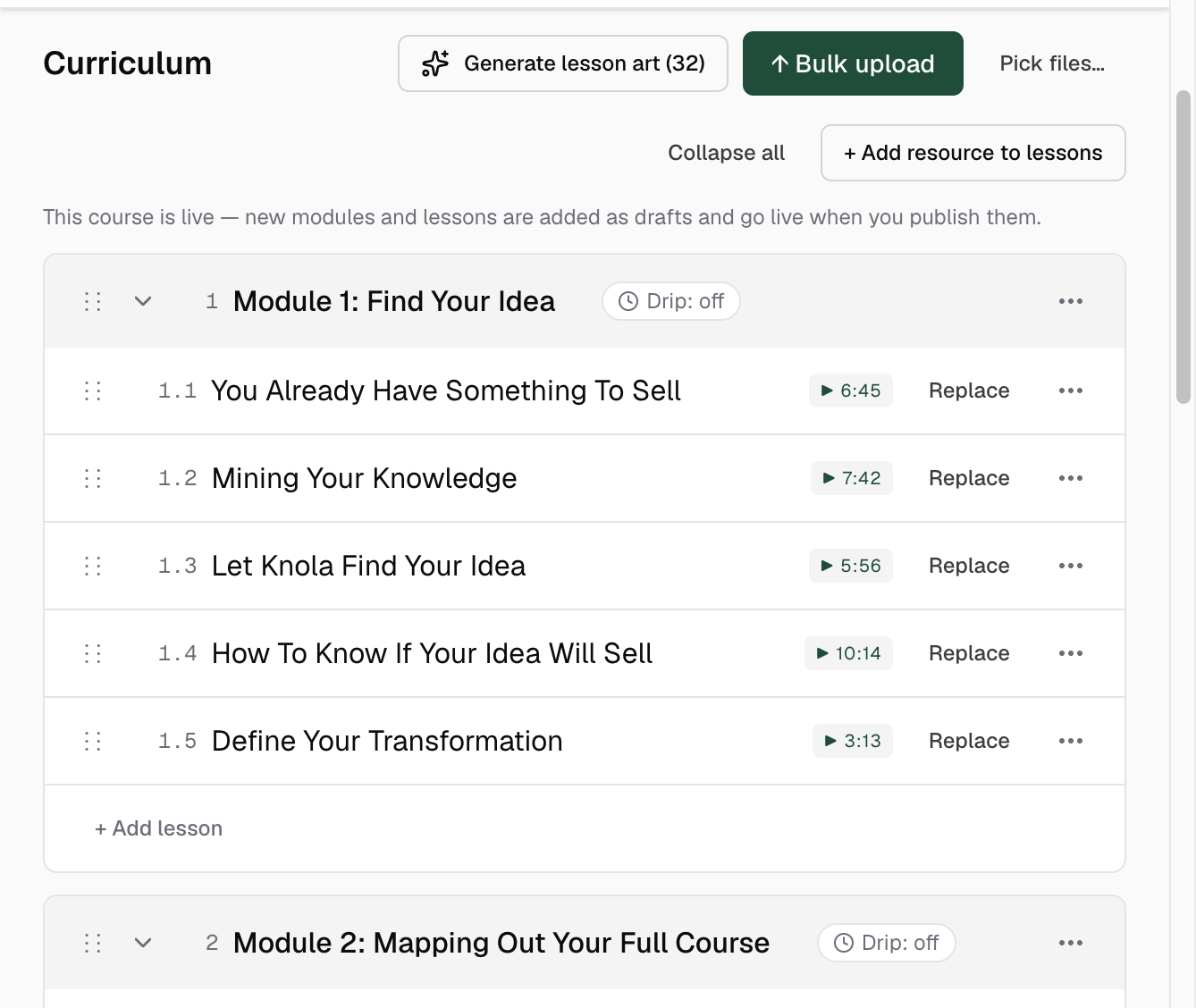This screenshot has height=1008, width=1196.
Task: Play the 6:45 video for lesson 1.1
Action: click(x=850, y=390)
